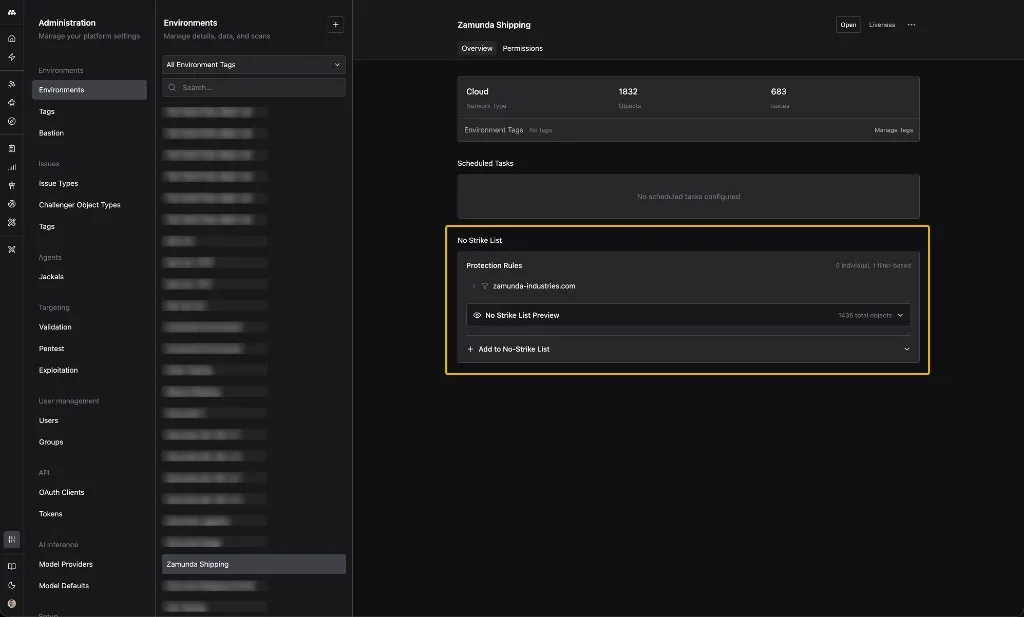Click the No Strike List Preview label
1024x617 pixels.
click(522, 315)
